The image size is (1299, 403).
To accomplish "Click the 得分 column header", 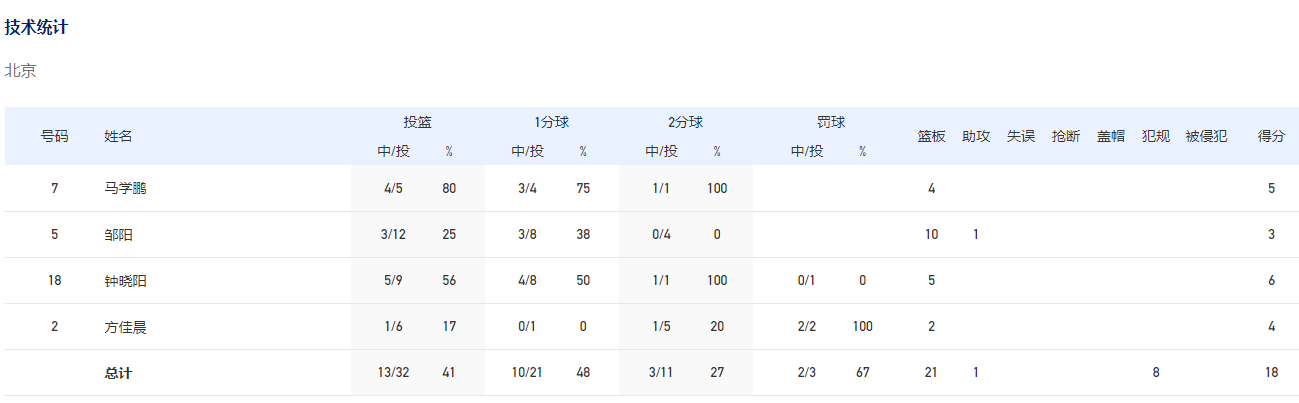I will point(1272,136).
